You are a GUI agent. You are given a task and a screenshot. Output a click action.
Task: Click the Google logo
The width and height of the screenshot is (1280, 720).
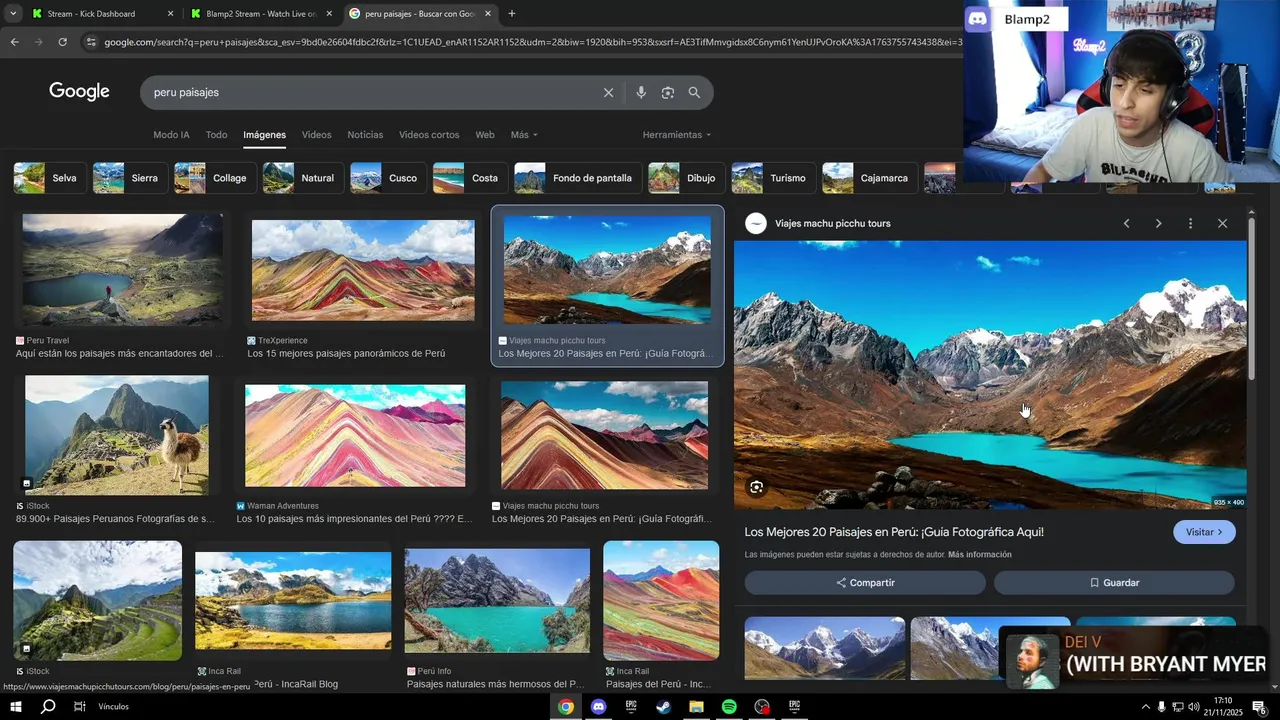tap(79, 92)
